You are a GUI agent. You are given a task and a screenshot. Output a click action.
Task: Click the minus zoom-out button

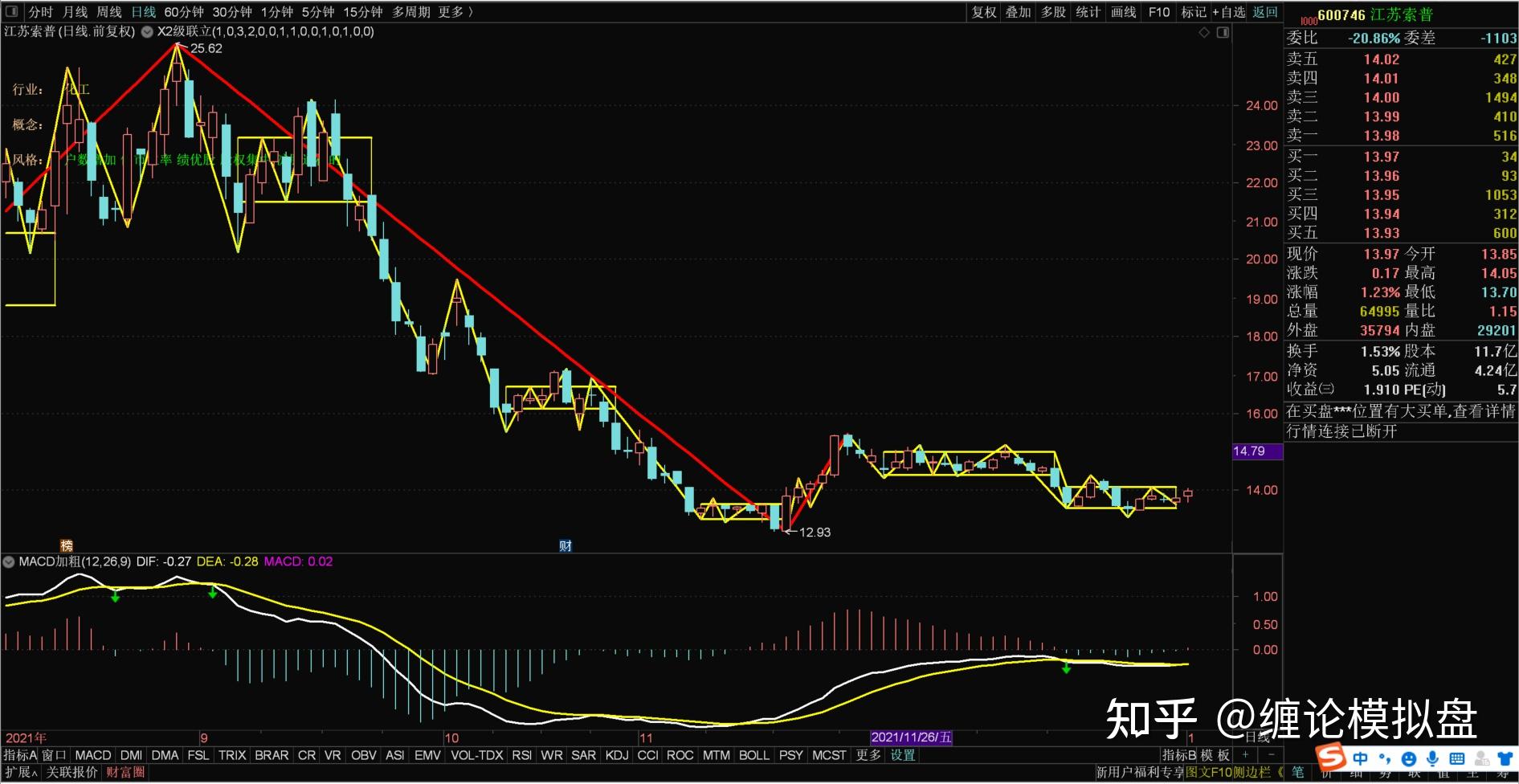pyautogui.click(x=1271, y=755)
